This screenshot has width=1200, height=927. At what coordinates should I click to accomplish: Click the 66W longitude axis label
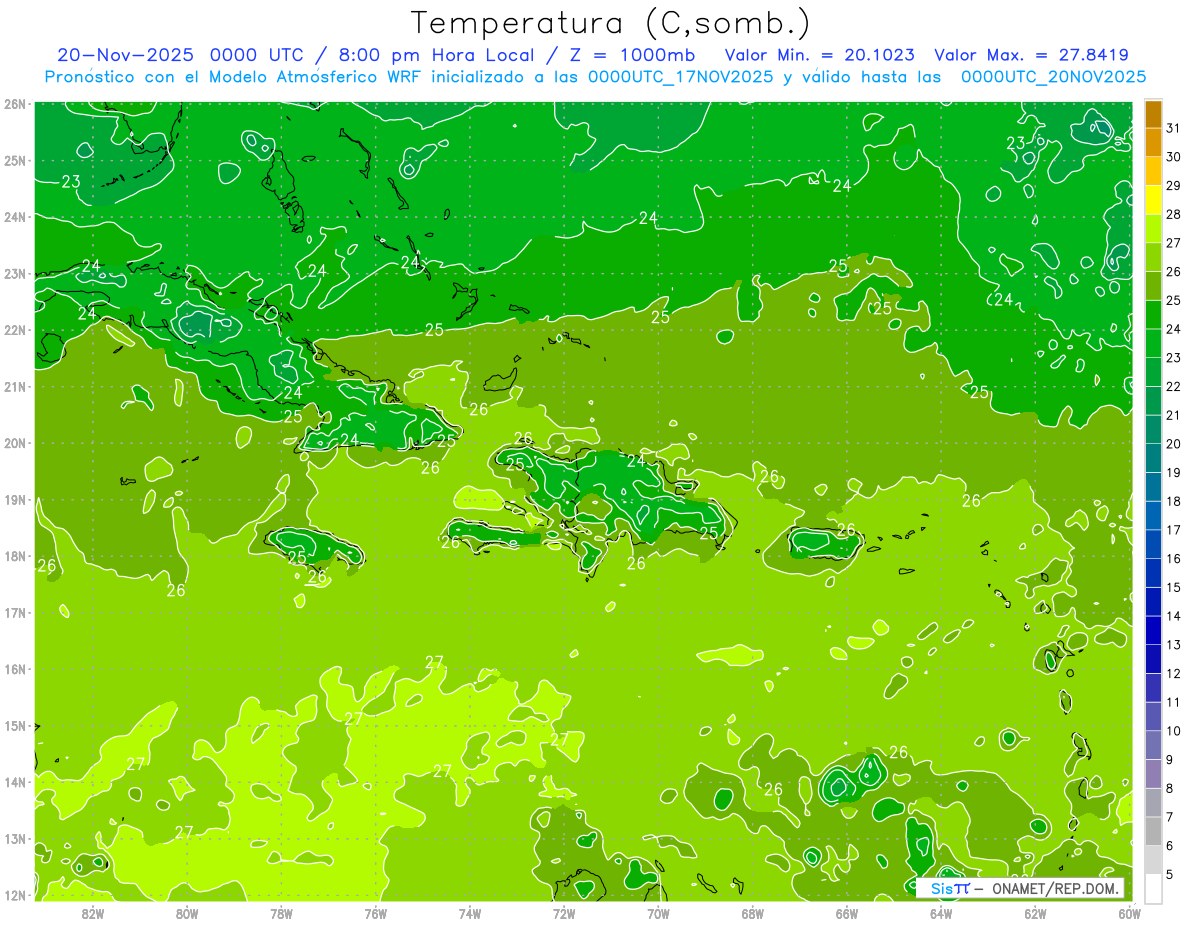point(847,913)
